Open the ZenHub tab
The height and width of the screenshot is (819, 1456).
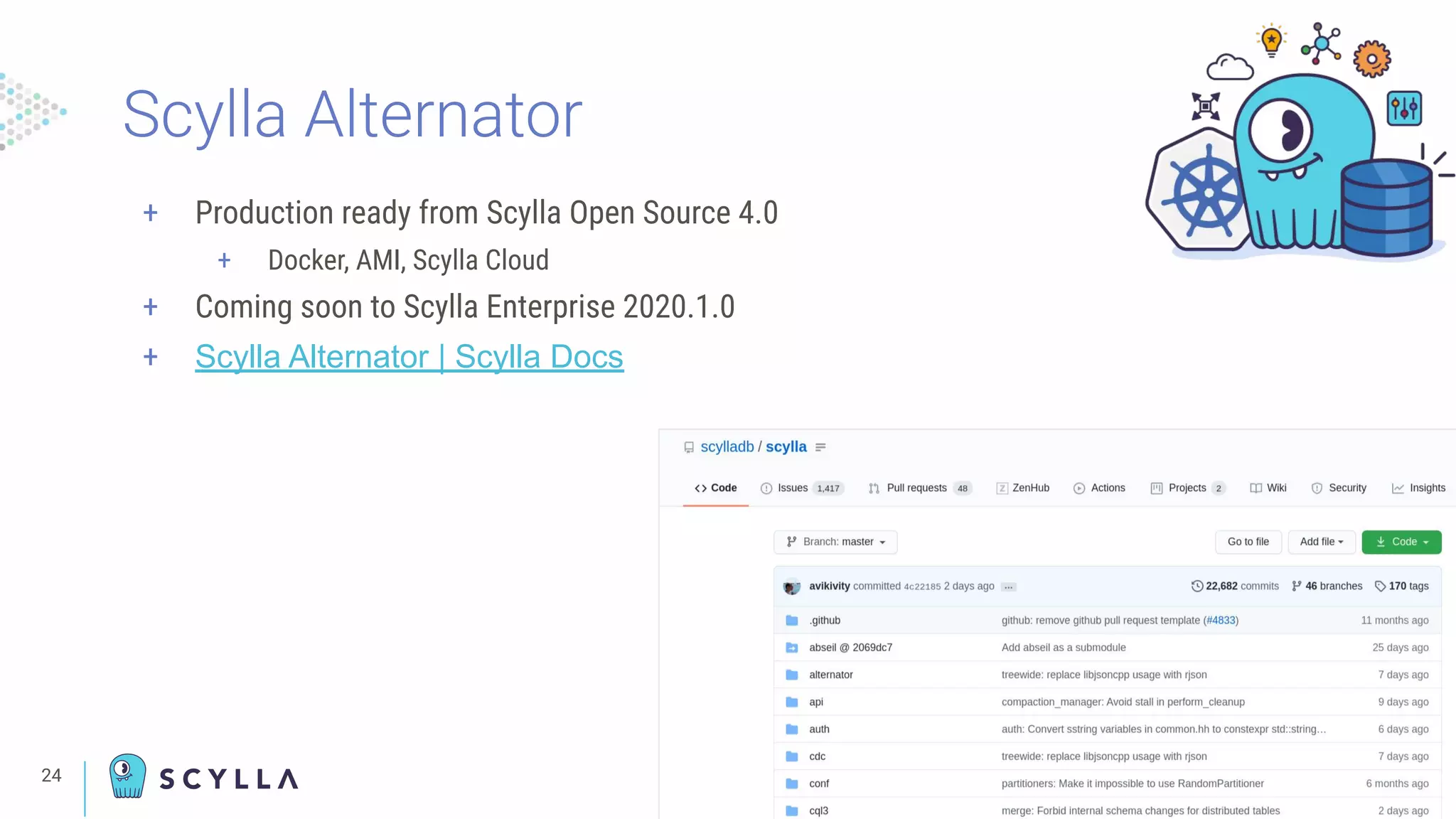point(1022,488)
